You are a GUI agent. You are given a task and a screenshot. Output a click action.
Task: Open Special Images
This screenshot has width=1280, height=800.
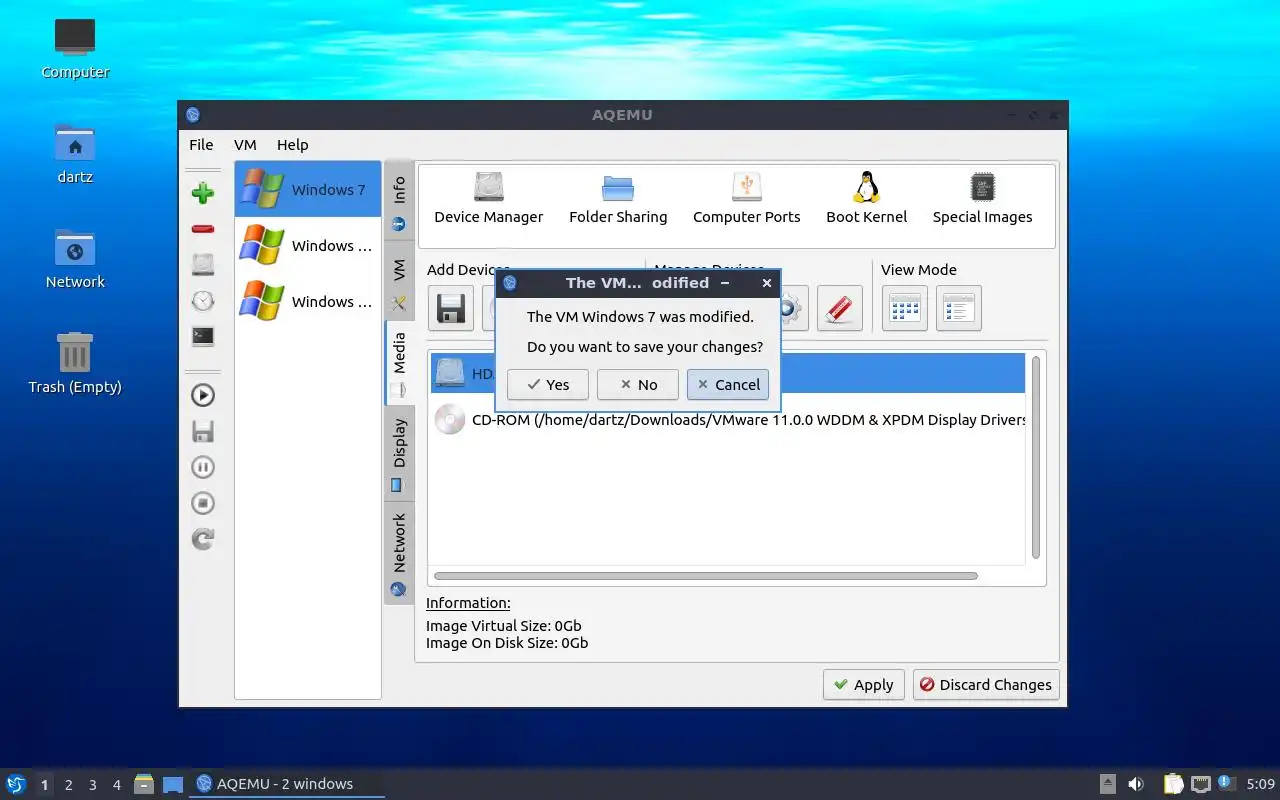[983, 199]
